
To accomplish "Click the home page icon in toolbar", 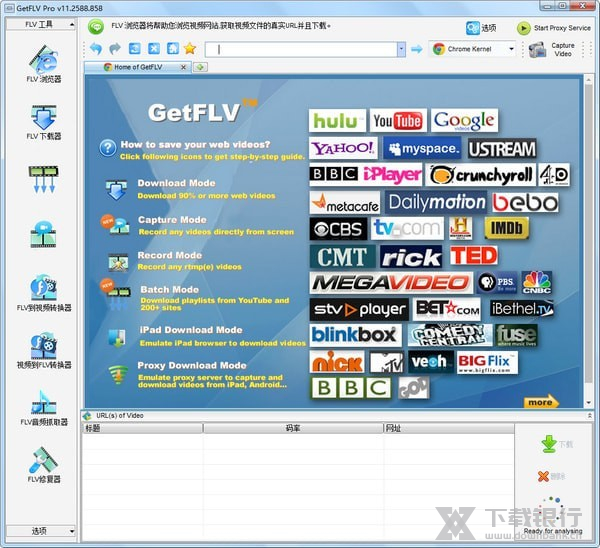I will (171, 48).
